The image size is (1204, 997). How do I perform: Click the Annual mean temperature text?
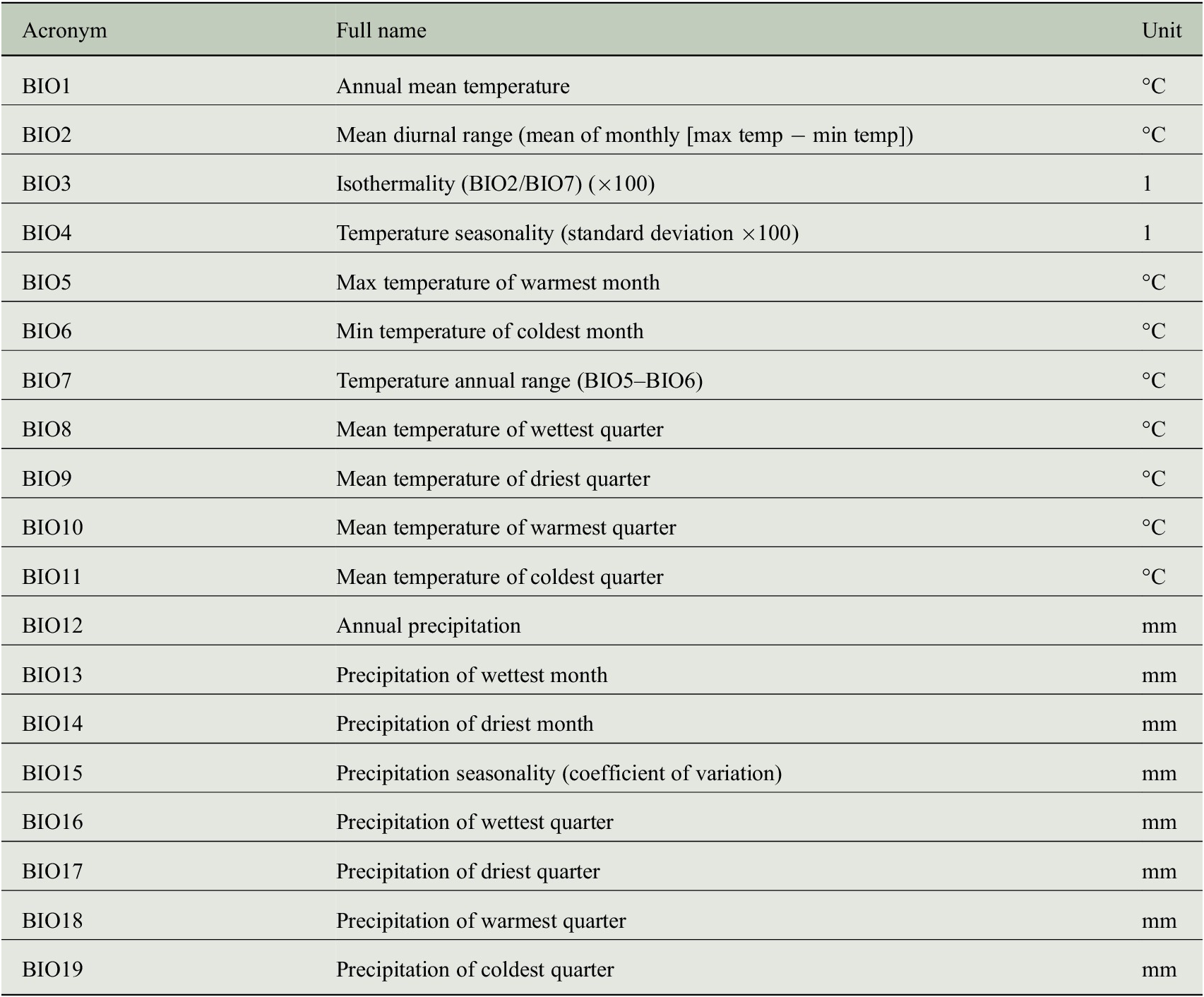click(x=453, y=86)
